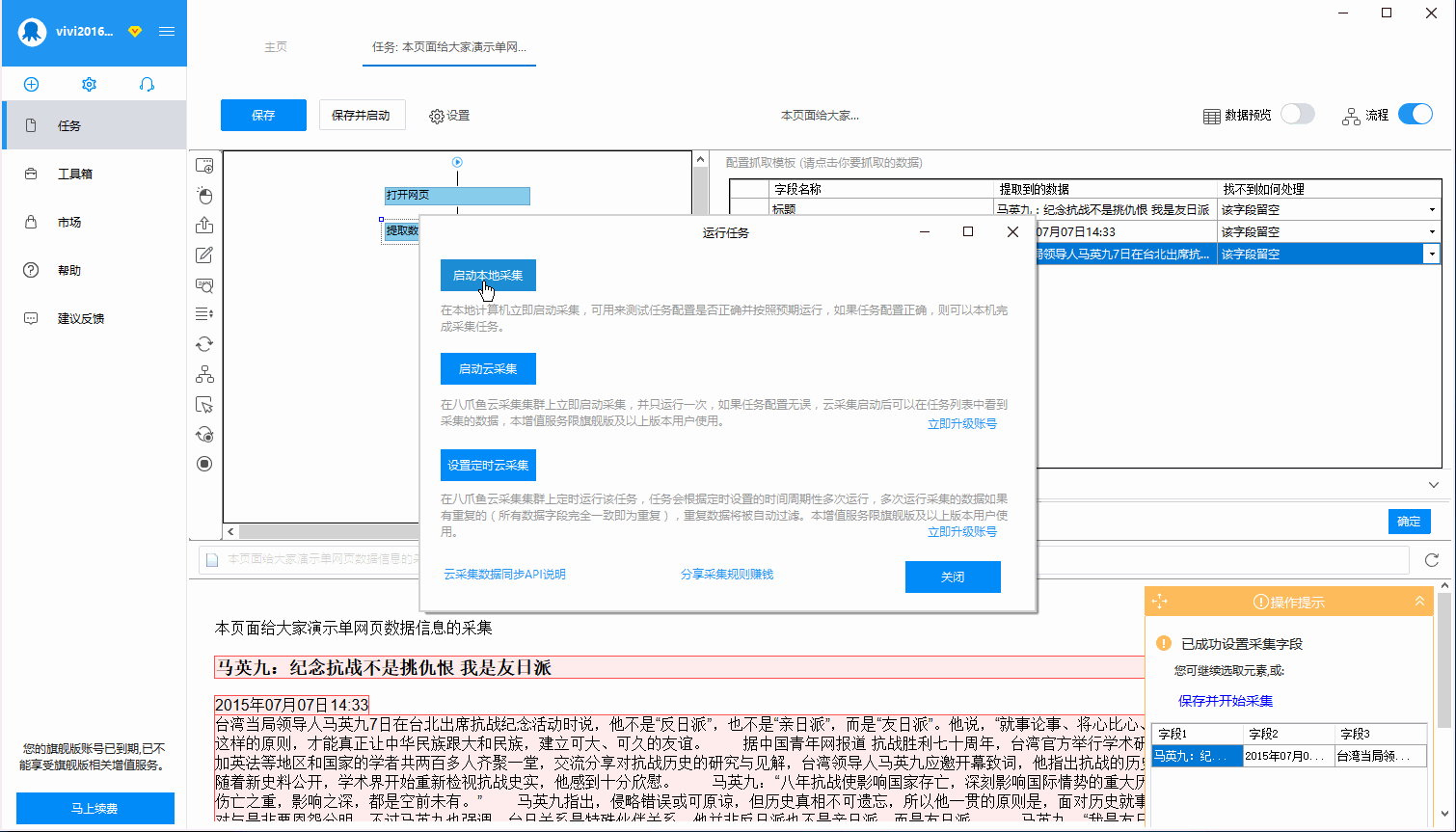The height and width of the screenshot is (832, 1456).
Task: Expand the chevron below the field table
Action: [1433, 485]
